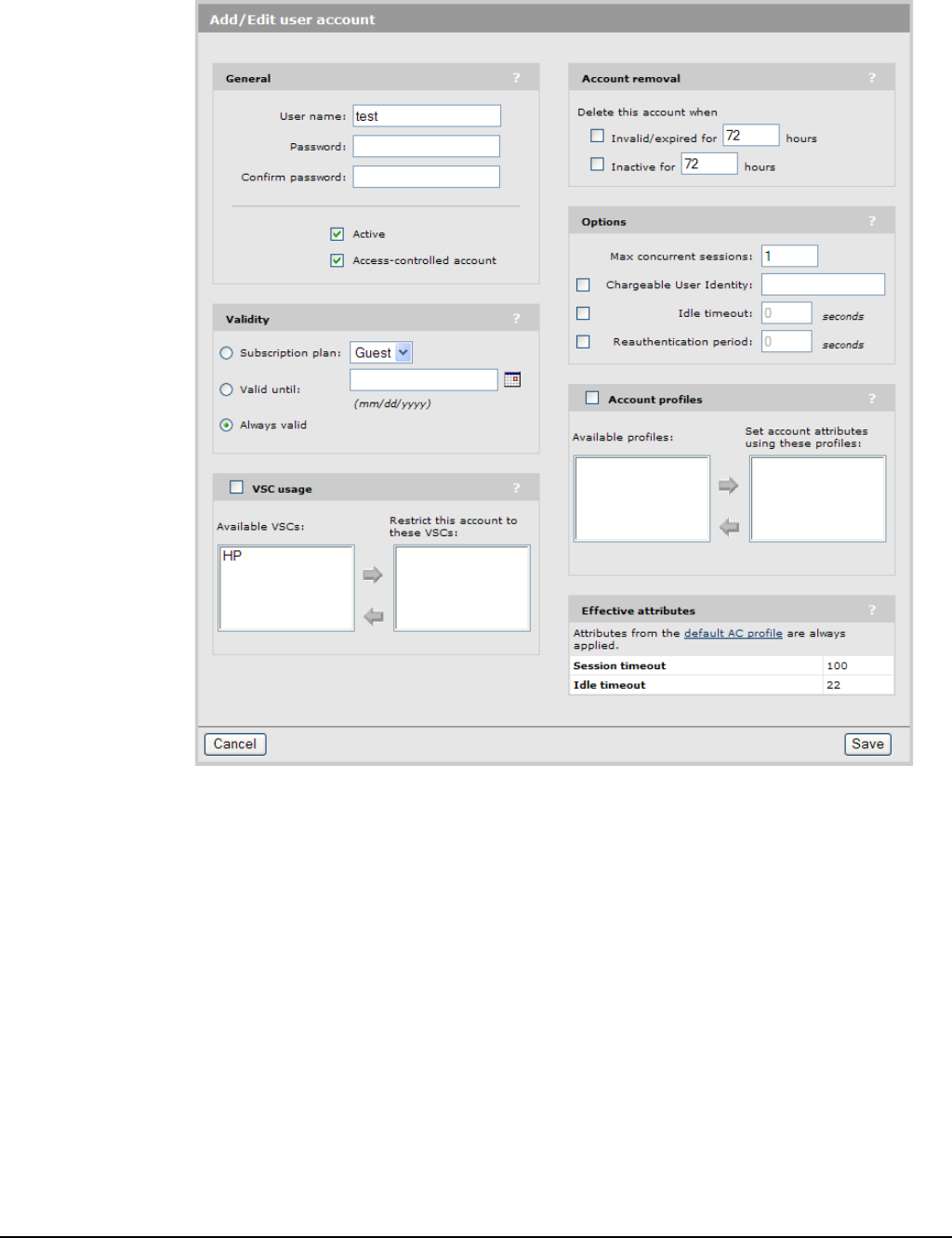Click the Invalid/expired hours field

point(751,136)
